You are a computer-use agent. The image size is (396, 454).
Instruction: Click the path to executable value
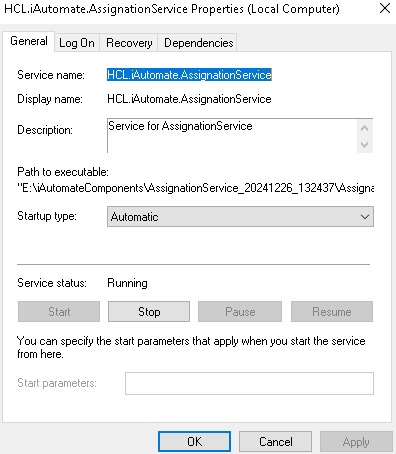(196, 188)
